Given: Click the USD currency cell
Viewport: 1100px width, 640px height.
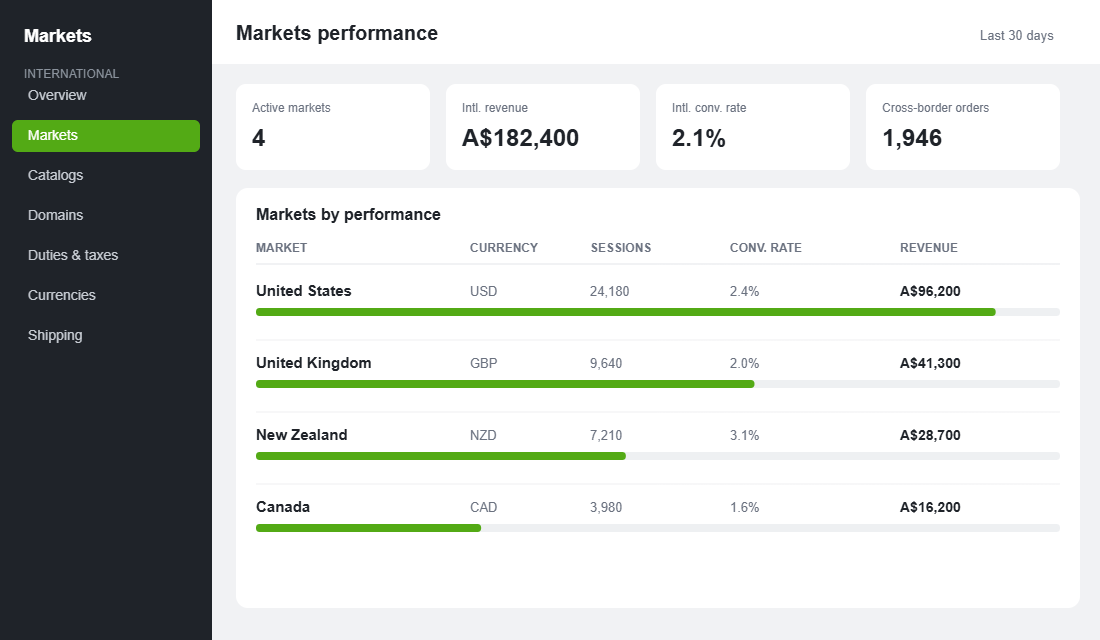Looking at the screenshot, I should click(x=483, y=291).
